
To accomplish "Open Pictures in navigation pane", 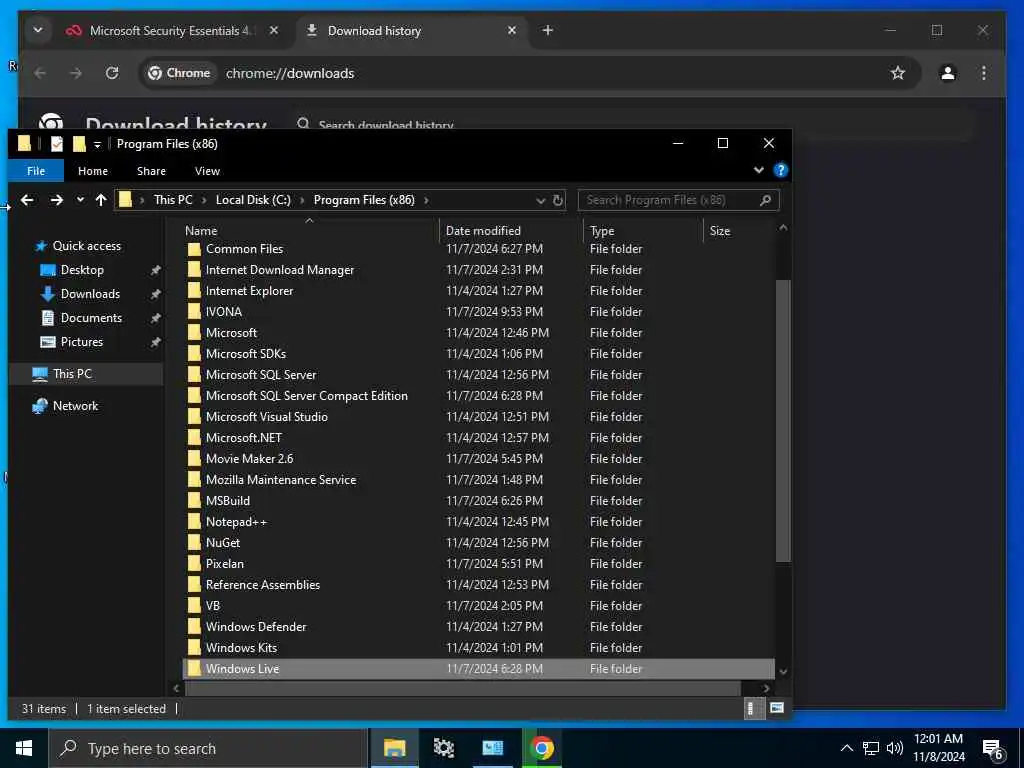I will [x=82, y=342].
